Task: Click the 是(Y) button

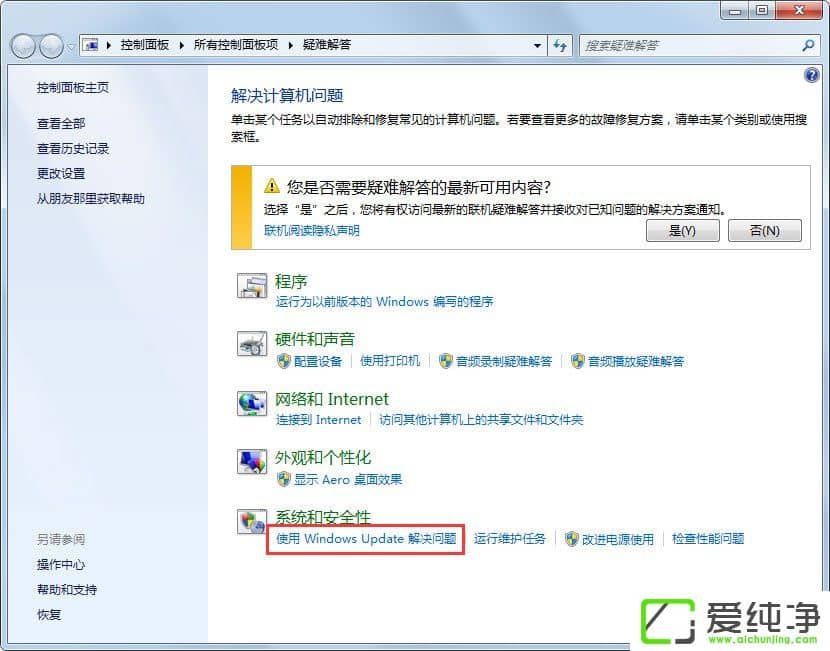Action: tap(683, 230)
